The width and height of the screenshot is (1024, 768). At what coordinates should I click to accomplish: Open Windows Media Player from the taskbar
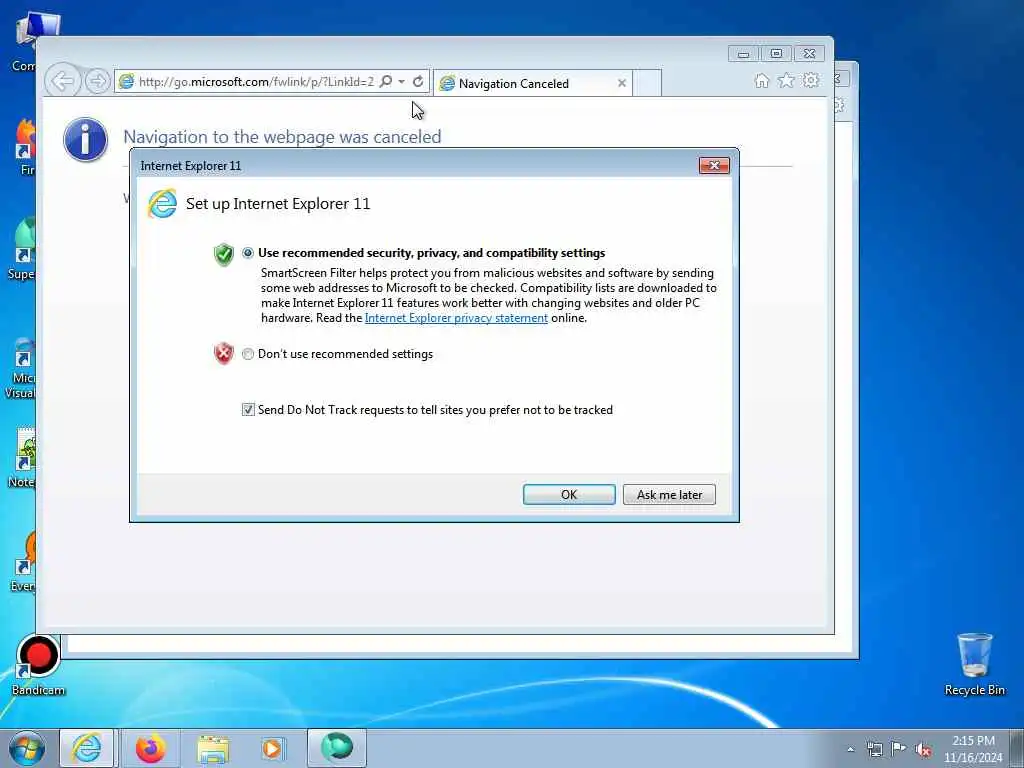tap(272, 749)
